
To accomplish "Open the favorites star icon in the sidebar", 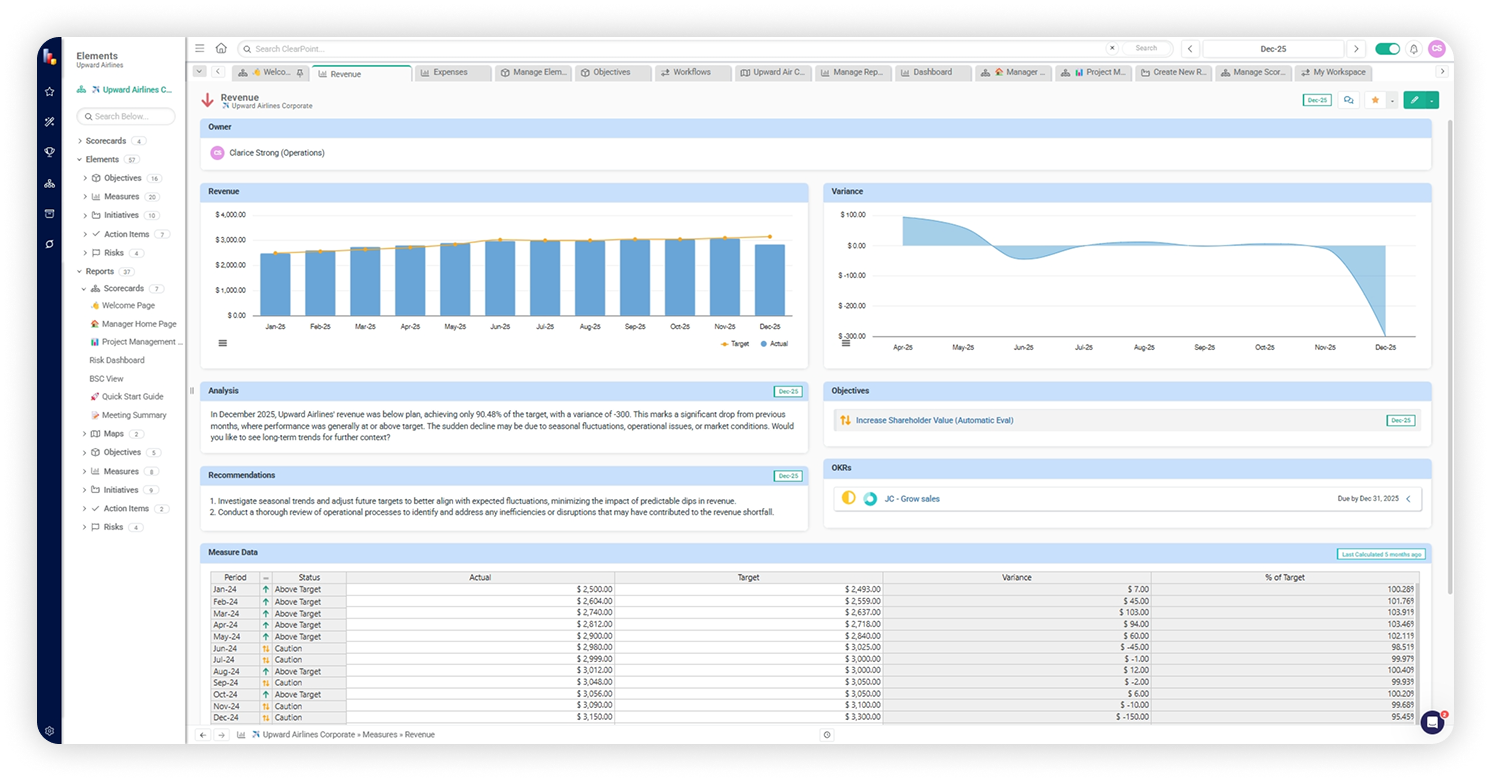I will [49, 91].
